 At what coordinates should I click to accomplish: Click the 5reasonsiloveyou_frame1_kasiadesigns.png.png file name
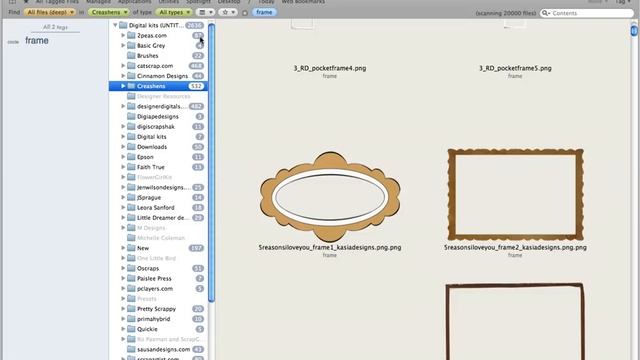[330, 247]
